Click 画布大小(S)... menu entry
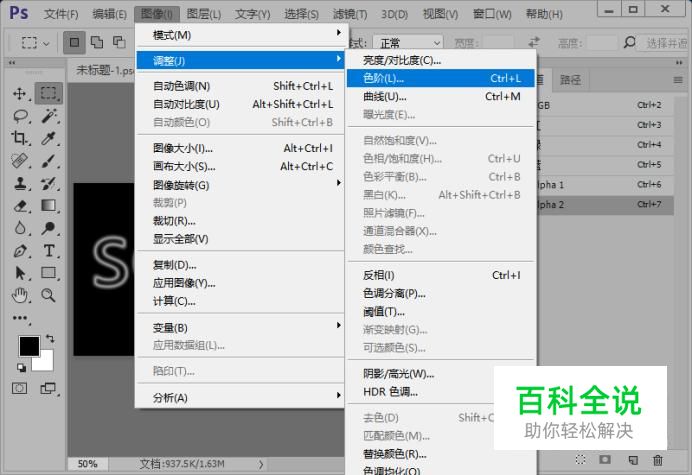This screenshot has width=692, height=475. 241,166
